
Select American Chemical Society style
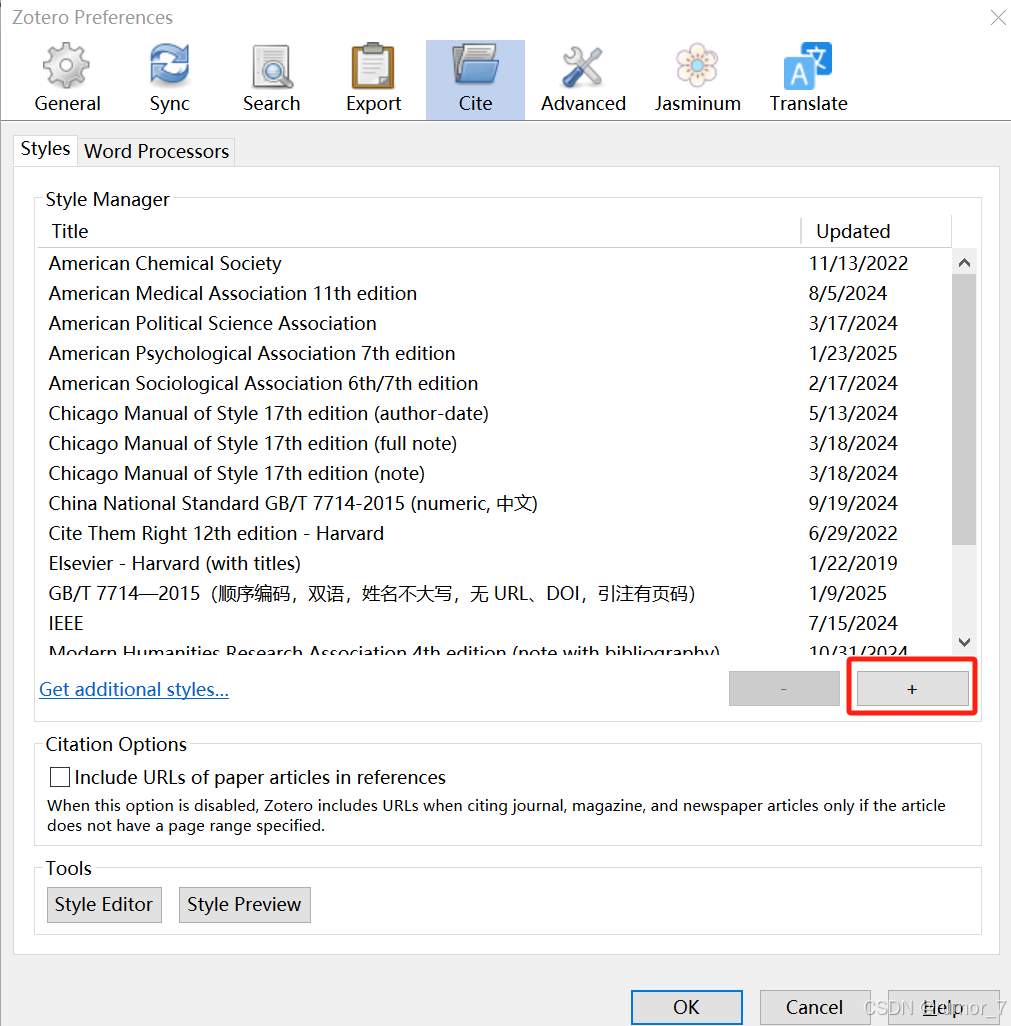pos(495,263)
